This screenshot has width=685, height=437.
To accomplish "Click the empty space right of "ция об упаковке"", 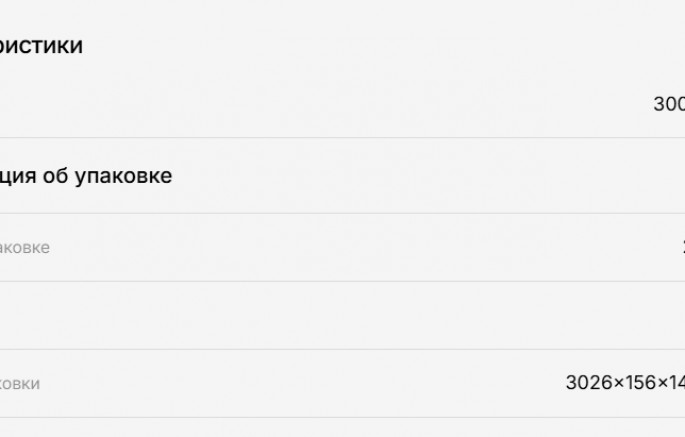I will [x=428, y=176].
